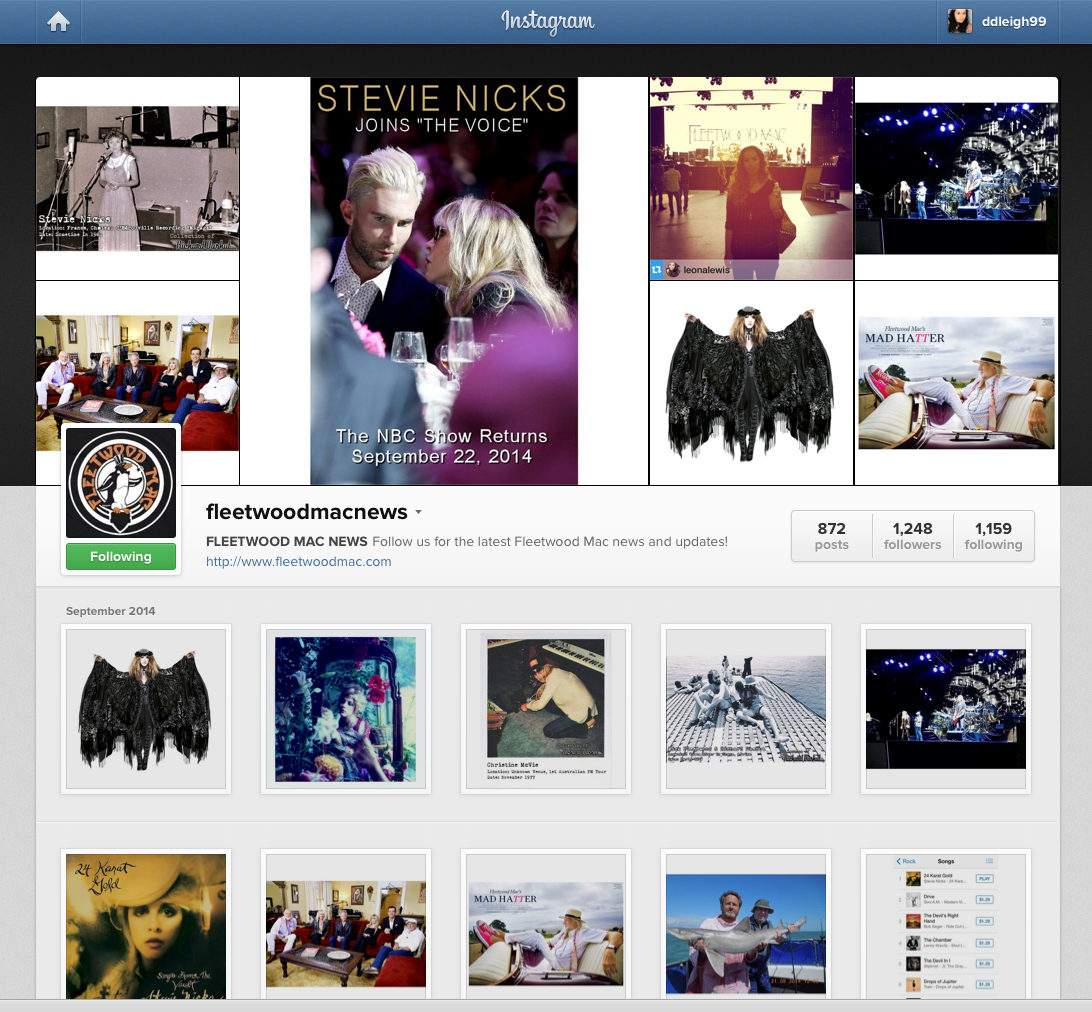Open the Christine McVie keyboard post thumbnail
The height and width of the screenshot is (1012, 1092).
(546, 709)
